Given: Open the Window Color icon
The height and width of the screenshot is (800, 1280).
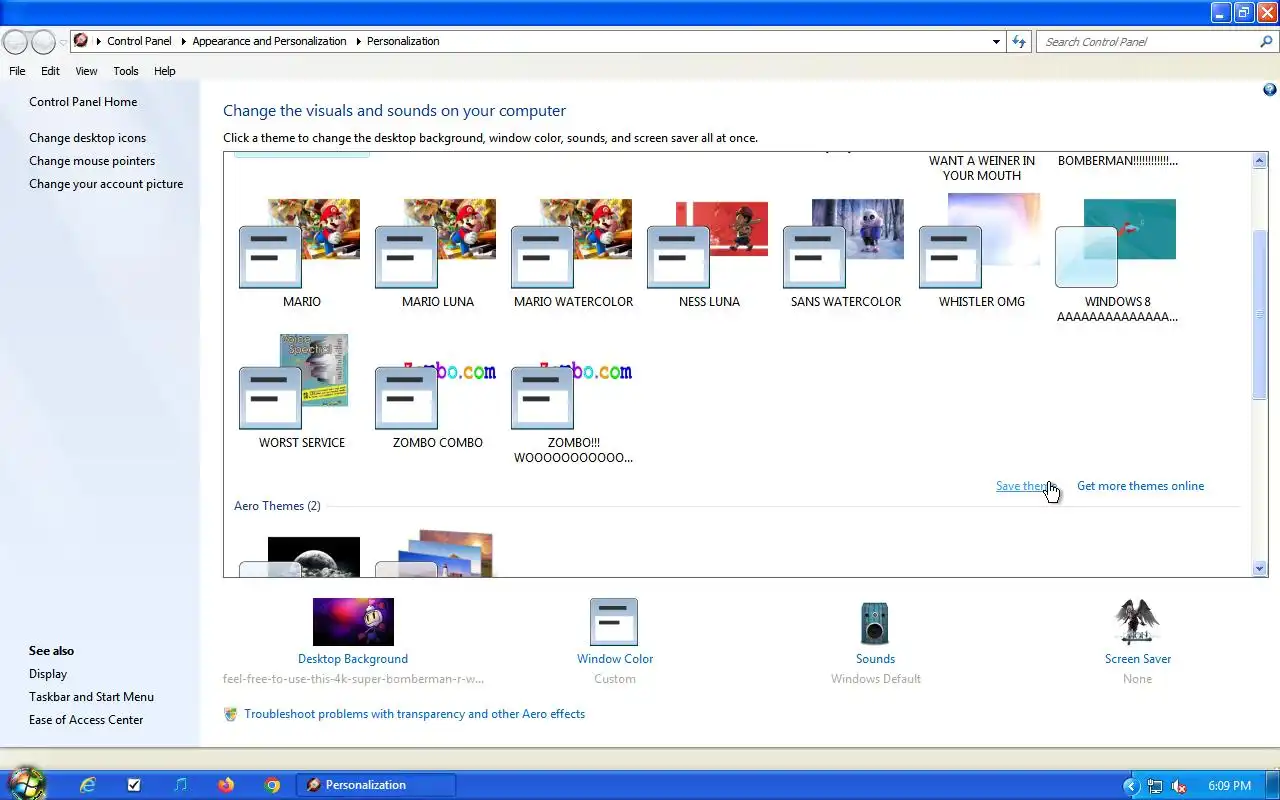Looking at the screenshot, I should pos(614,622).
